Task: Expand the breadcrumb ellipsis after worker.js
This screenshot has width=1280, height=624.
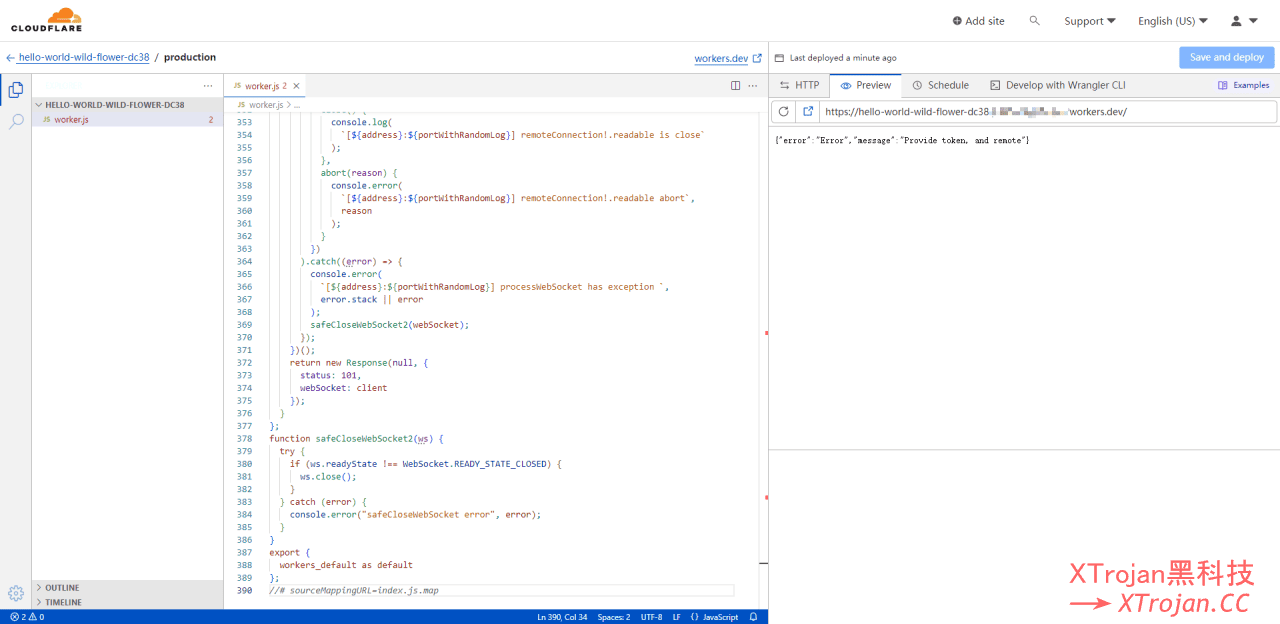Action: (297, 105)
